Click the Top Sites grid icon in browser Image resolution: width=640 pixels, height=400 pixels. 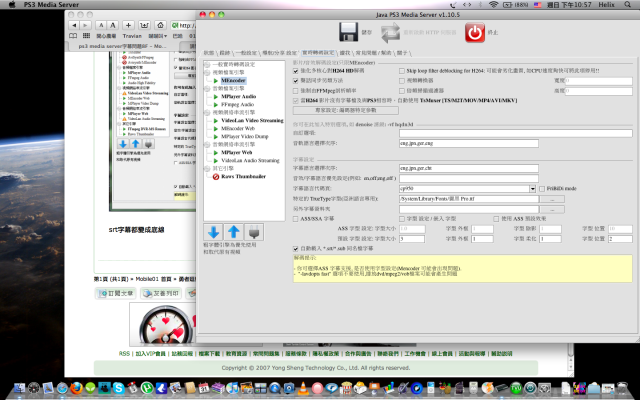tap(86, 36)
